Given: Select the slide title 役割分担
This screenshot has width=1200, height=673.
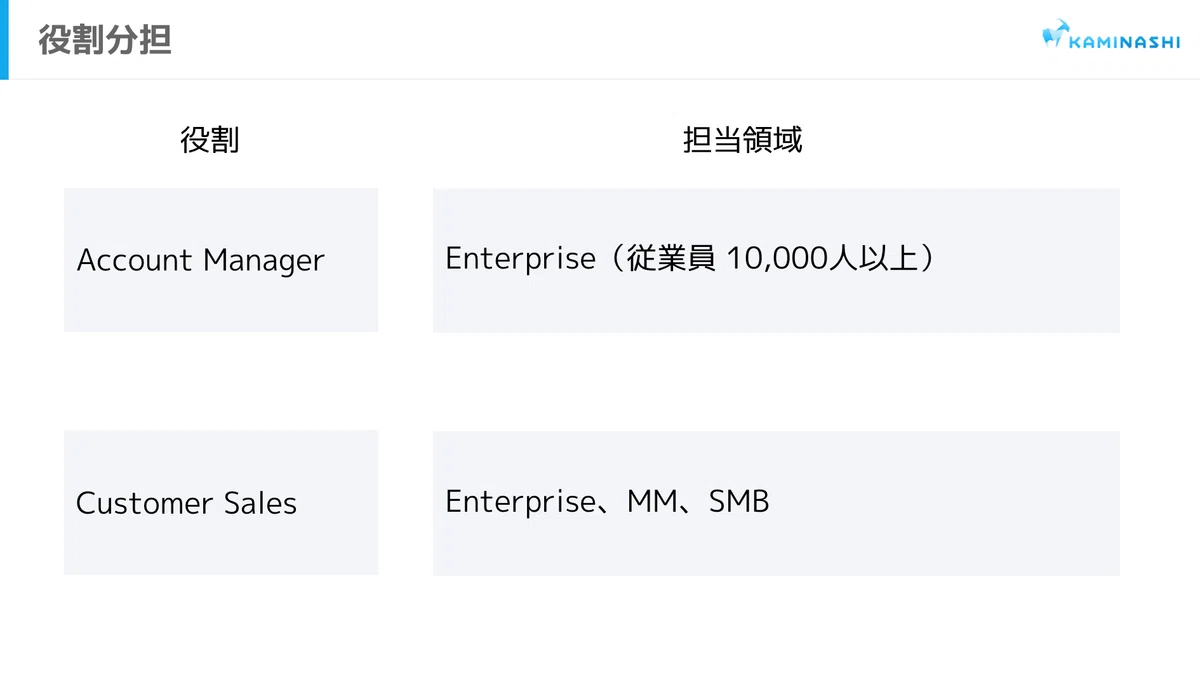Looking at the screenshot, I should click(x=105, y=40).
